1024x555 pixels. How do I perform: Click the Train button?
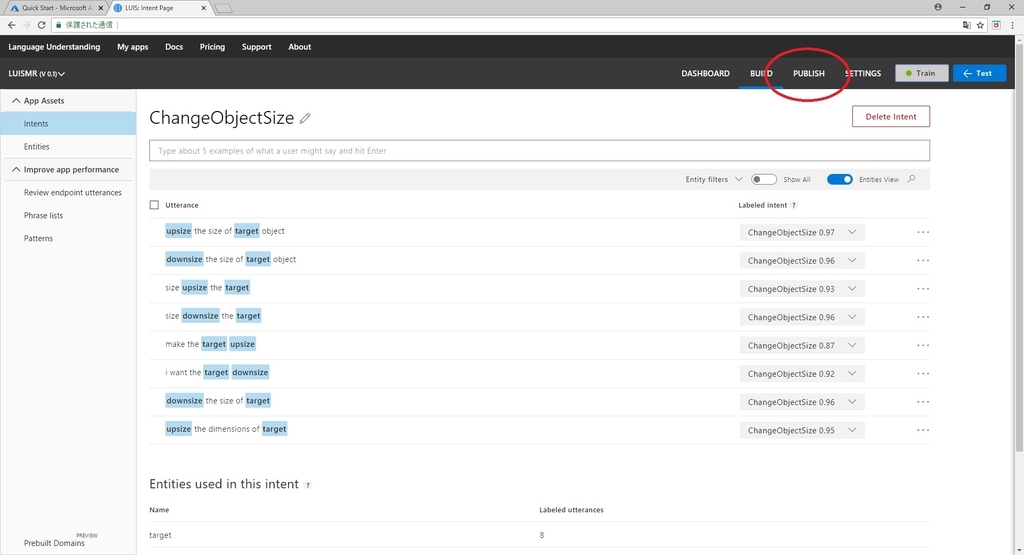pos(921,73)
